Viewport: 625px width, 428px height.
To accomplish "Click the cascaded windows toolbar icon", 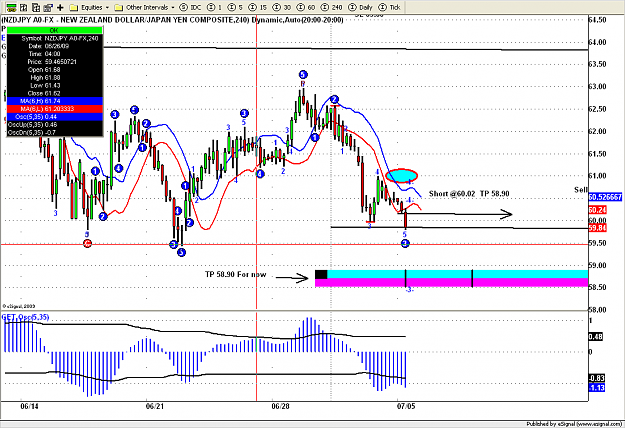I will tap(48, 7).
